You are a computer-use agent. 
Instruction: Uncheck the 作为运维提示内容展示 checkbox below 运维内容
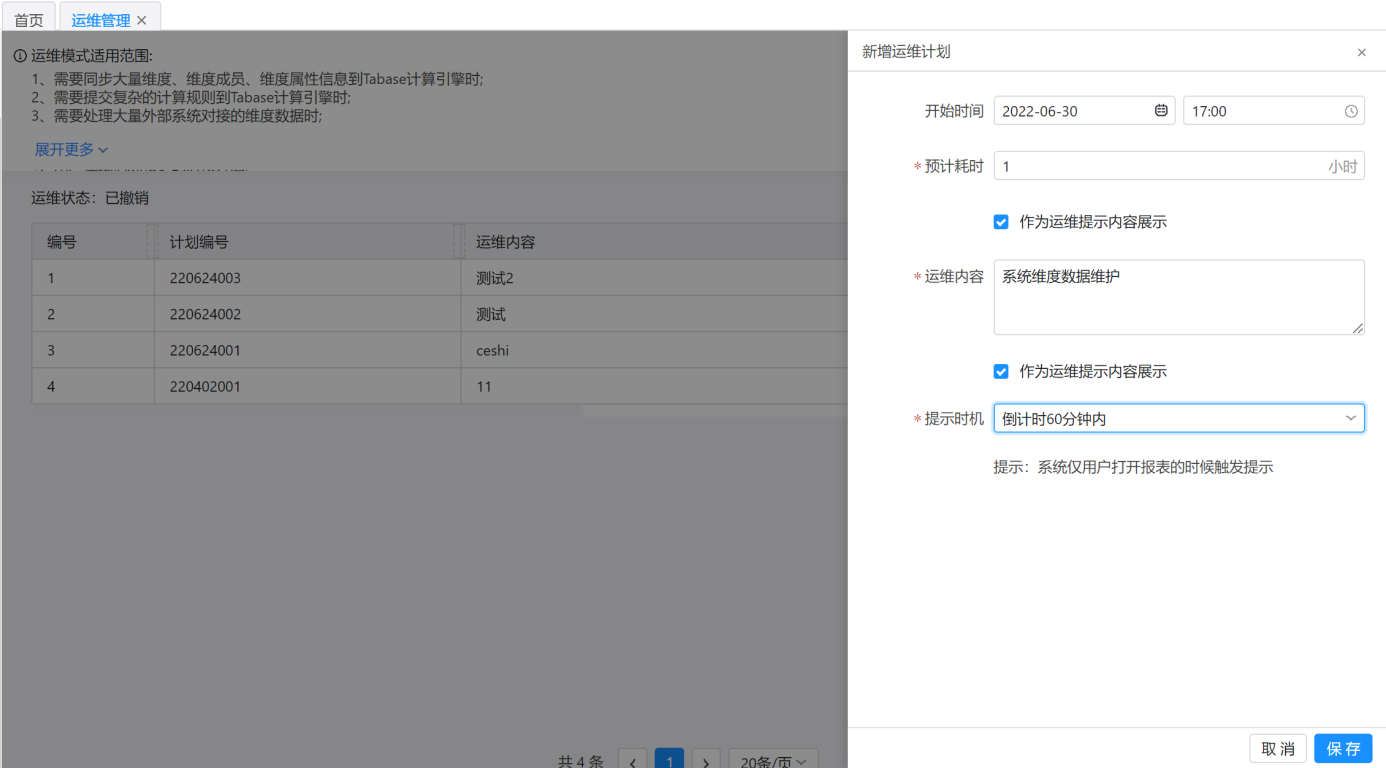point(1001,372)
